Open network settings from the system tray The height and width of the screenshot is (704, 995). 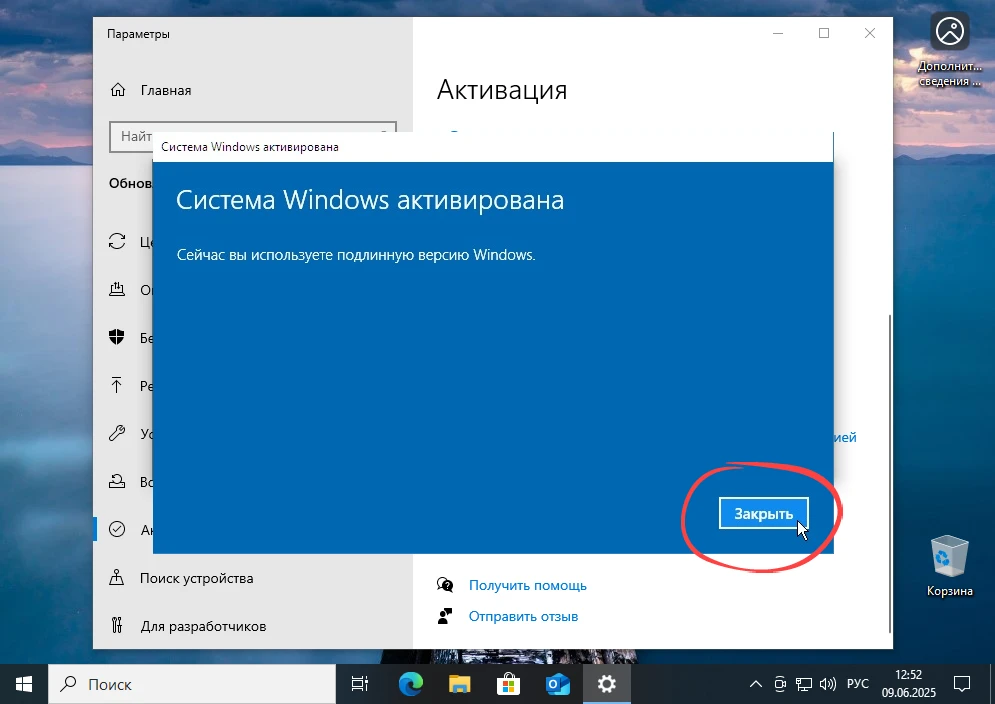click(803, 684)
